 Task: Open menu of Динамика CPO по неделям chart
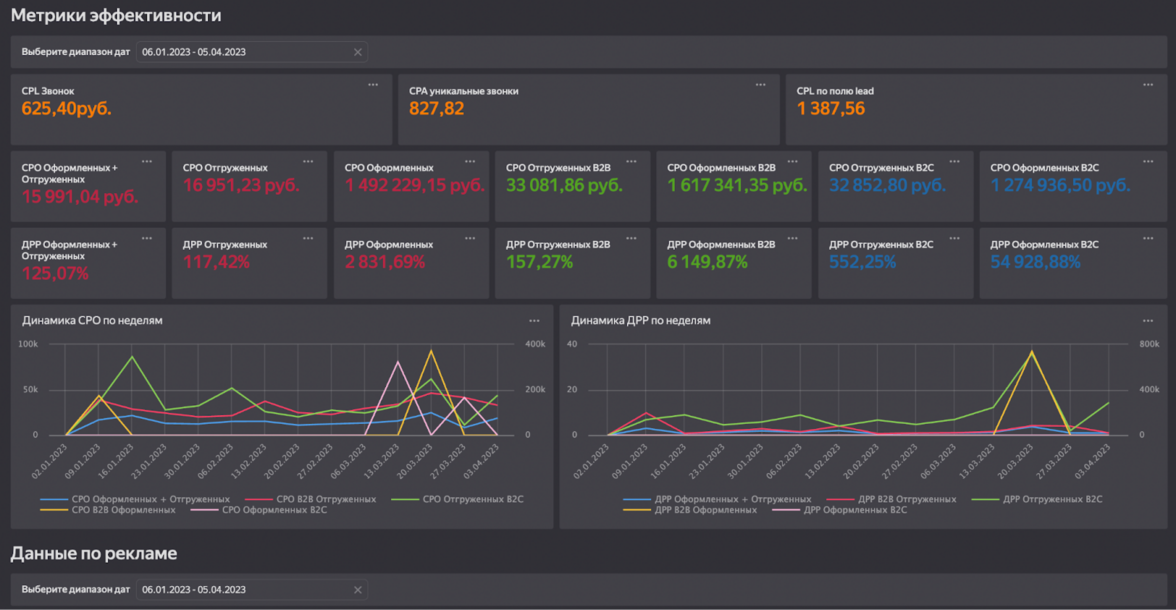click(x=534, y=321)
